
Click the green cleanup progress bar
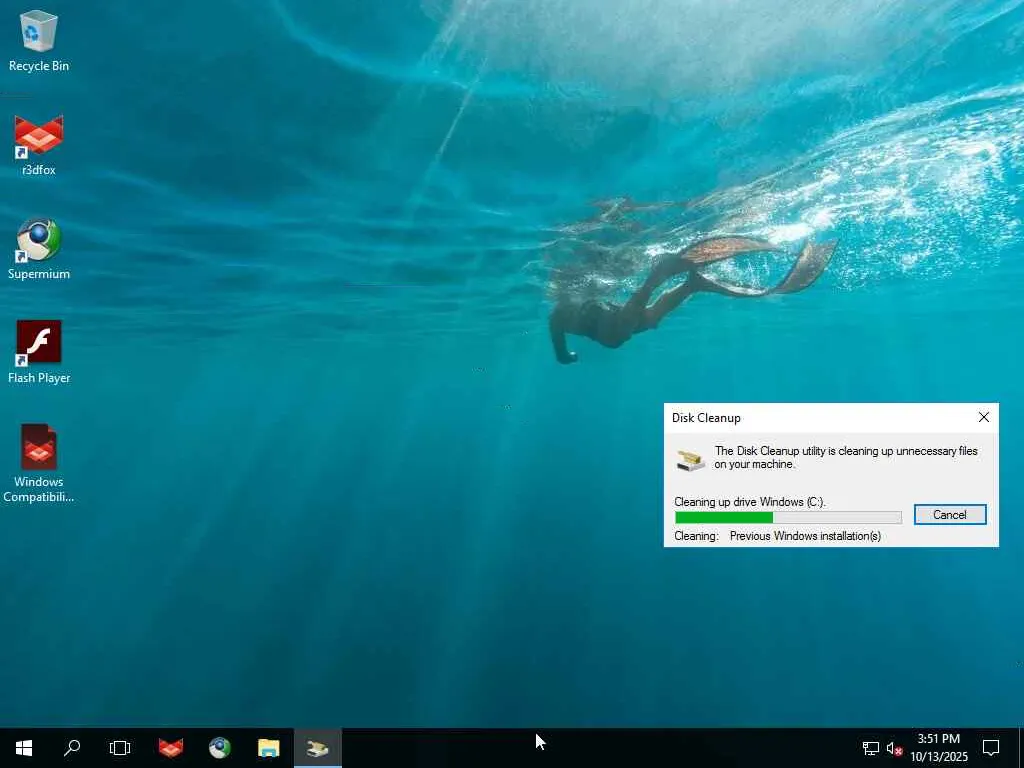[788, 517]
